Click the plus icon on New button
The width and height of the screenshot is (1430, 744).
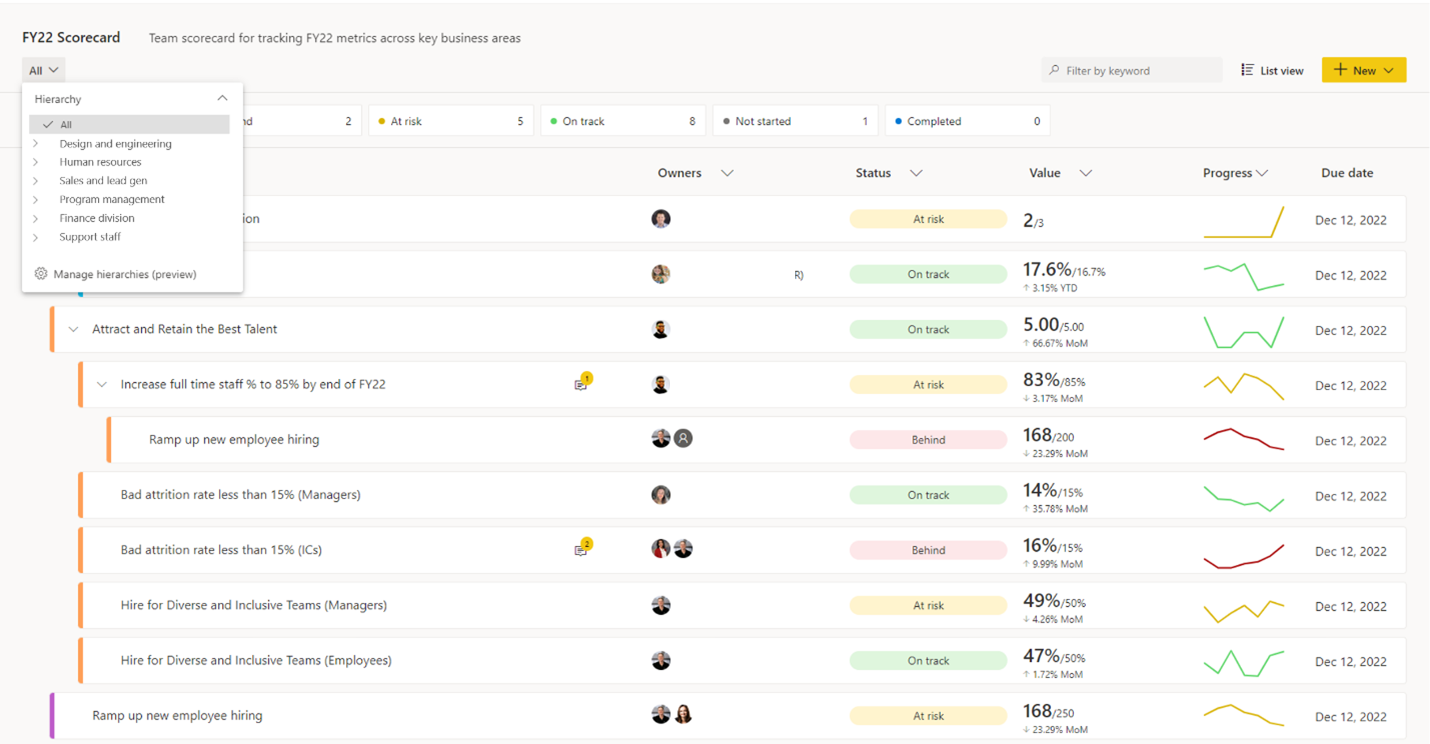tap(1340, 70)
